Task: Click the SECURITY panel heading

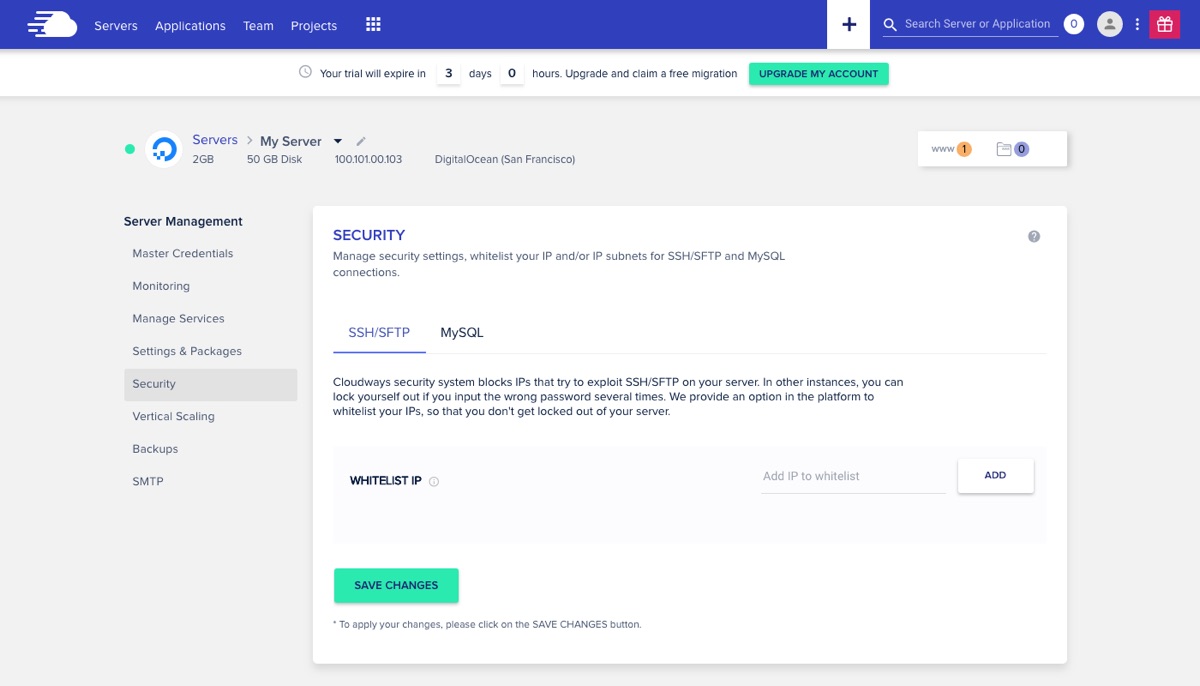Action: coord(369,235)
